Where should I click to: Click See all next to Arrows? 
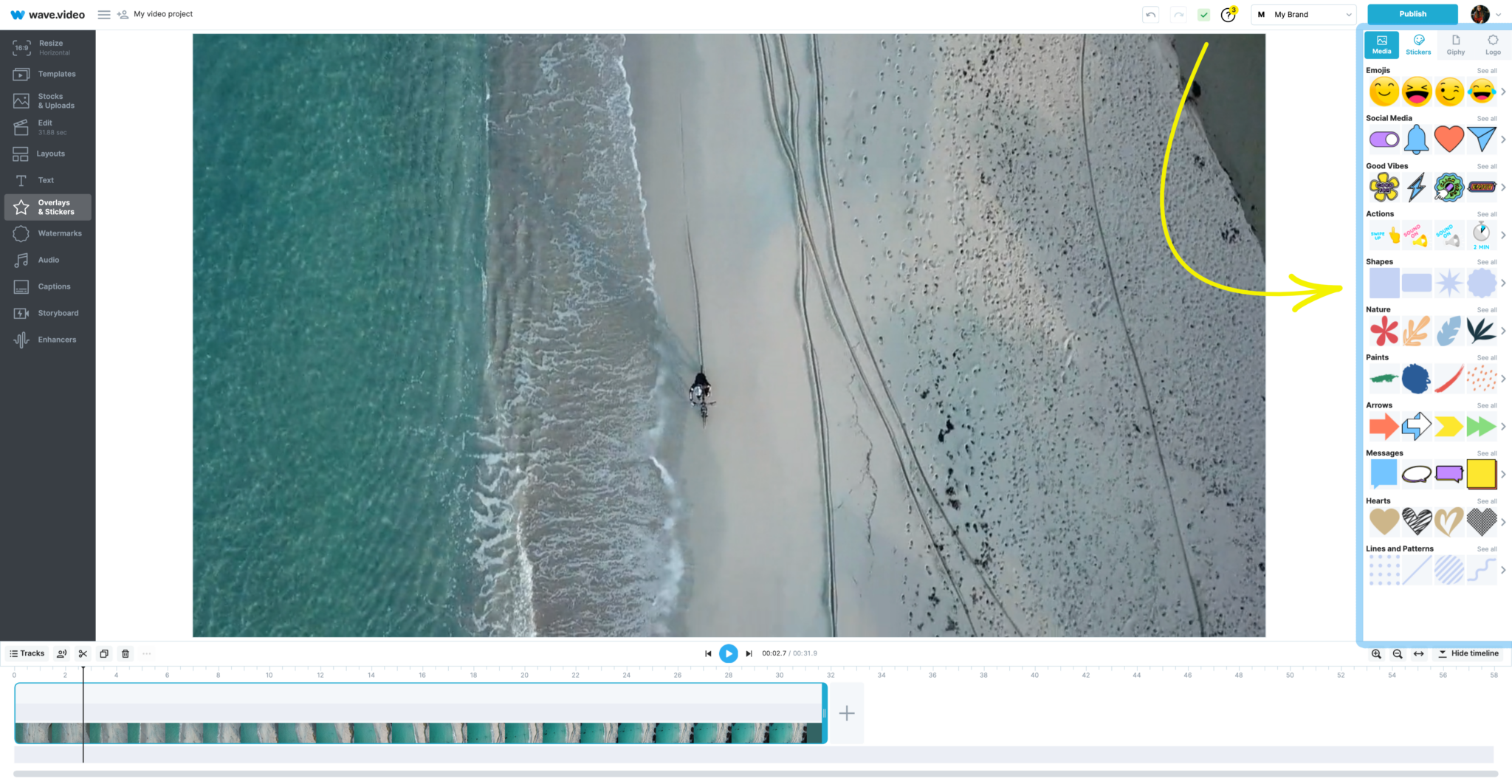tap(1485, 405)
